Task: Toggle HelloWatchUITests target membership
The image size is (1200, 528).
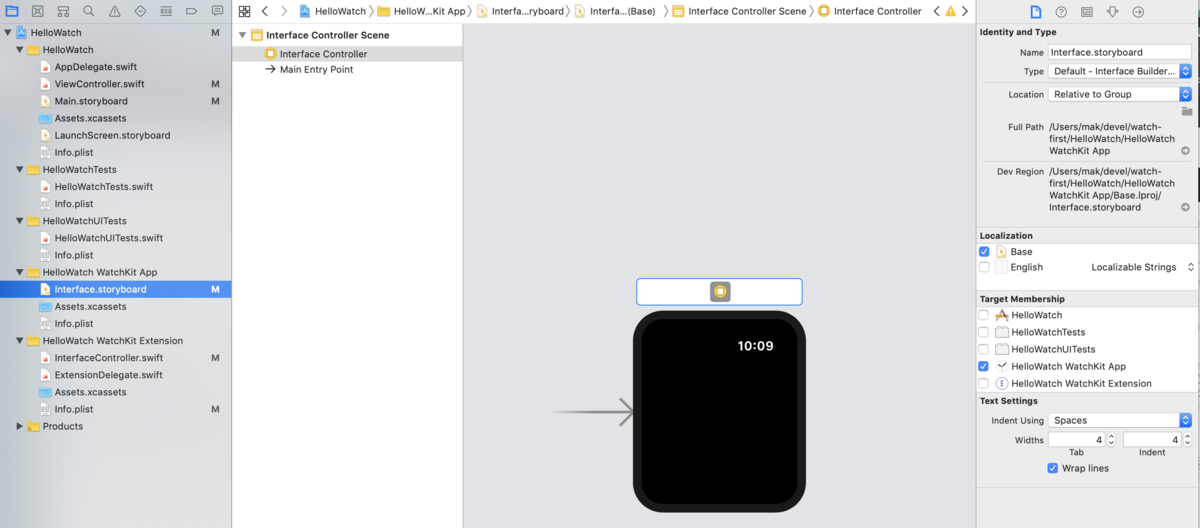Action: pos(984,349)
